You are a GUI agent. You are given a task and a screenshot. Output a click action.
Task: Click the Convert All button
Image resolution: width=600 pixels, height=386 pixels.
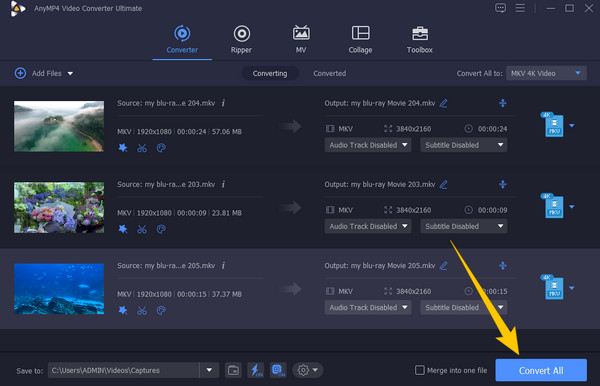tap(541, 370)
